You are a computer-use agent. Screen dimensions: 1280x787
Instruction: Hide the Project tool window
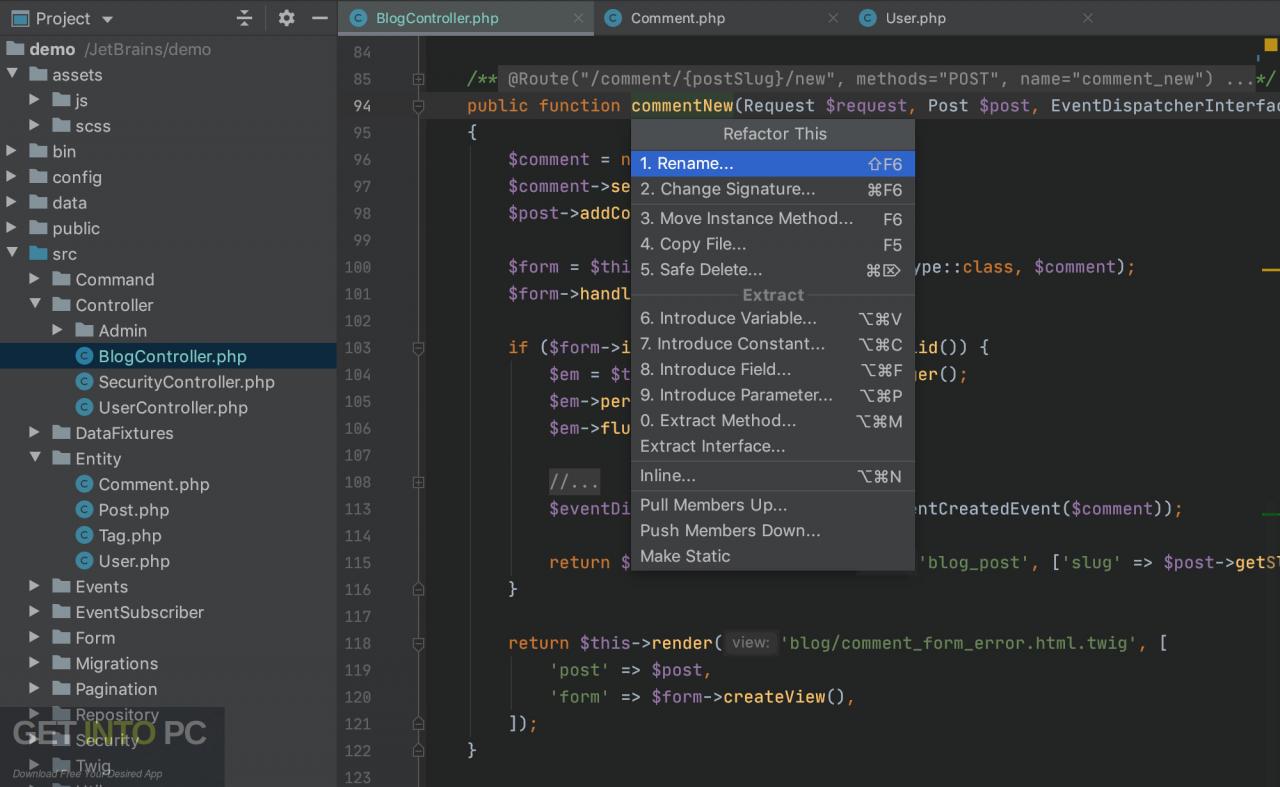(320, 18)
